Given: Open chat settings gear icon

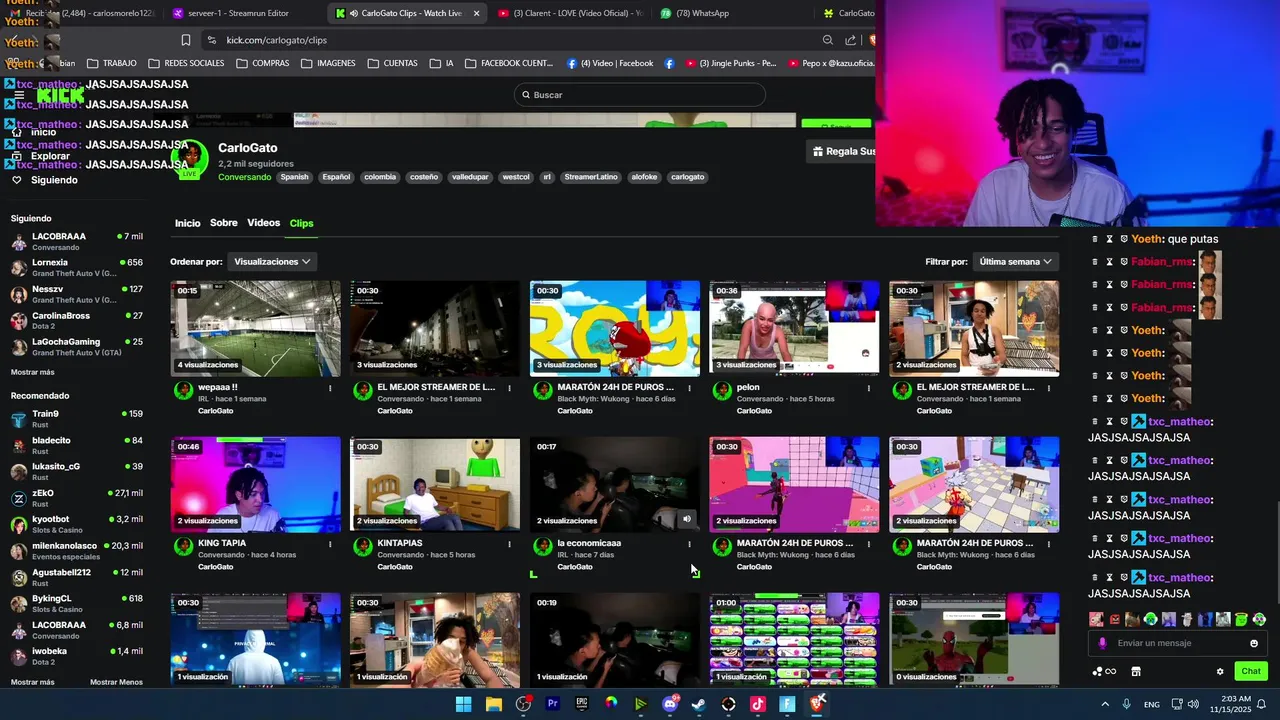Looking at the screenshot, I should [x=1220, y=671].
